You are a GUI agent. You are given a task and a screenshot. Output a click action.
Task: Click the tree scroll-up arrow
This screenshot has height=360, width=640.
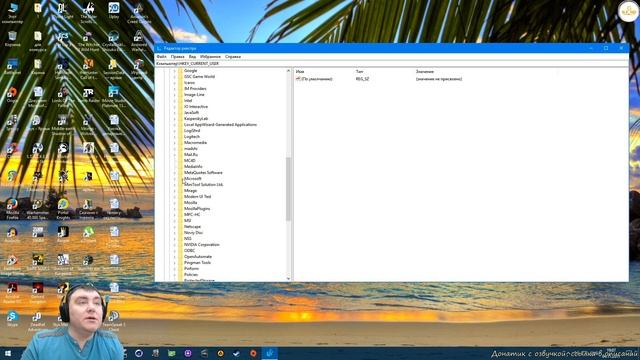click(288, 71)
